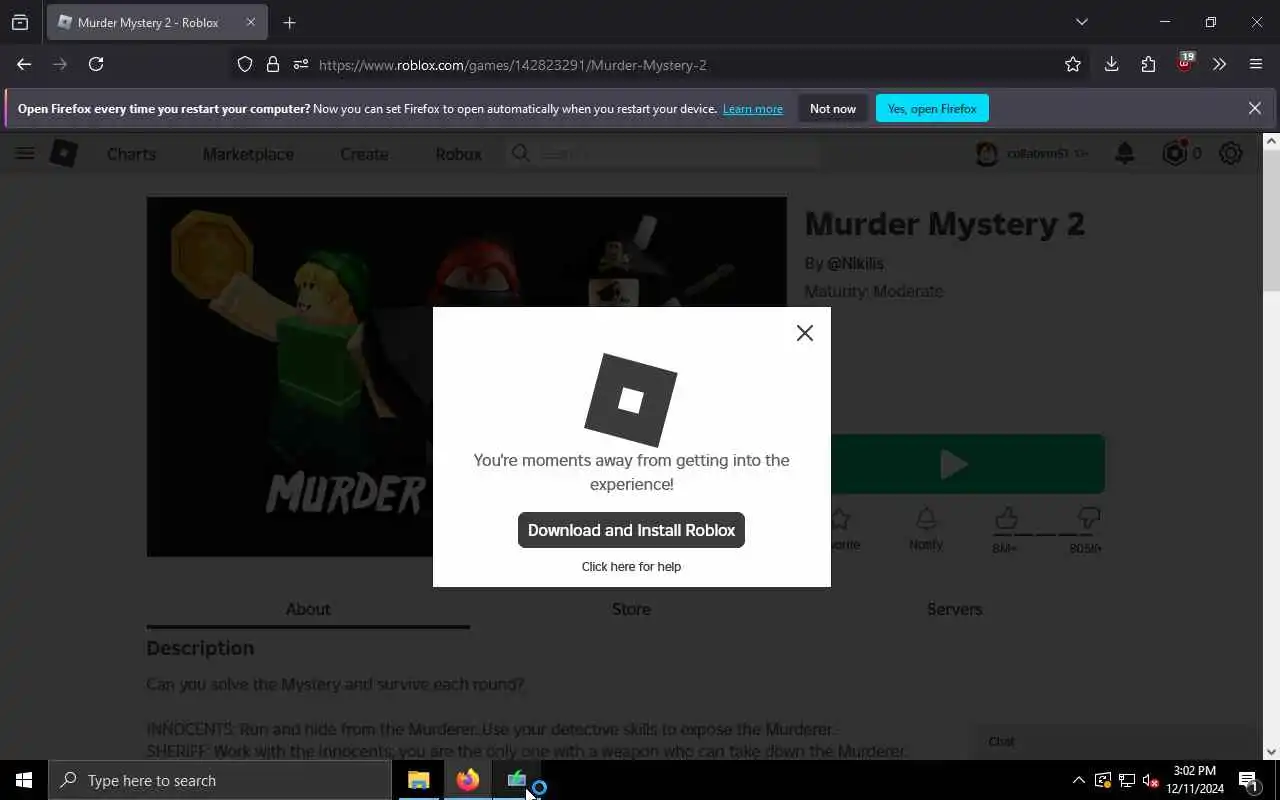The width and height of the screenshot is (1280, 800).
Task: Open Roblox notifications bell
Action: [1125, 153]
